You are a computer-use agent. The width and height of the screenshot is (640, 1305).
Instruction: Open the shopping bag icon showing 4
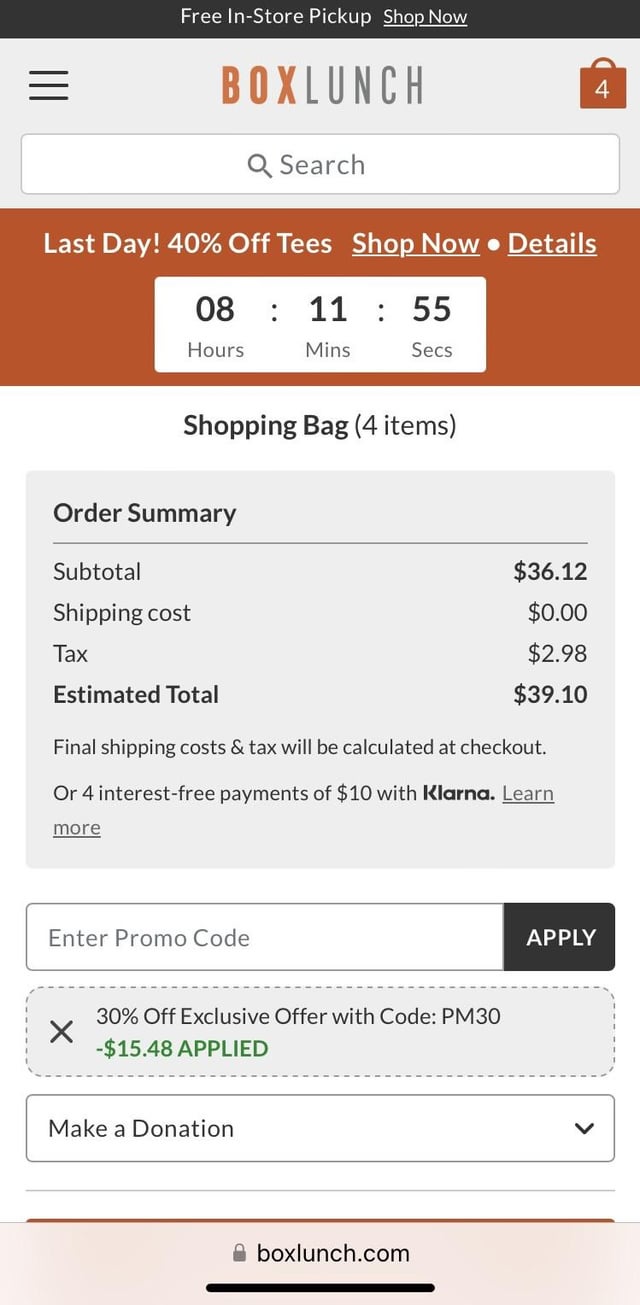click(x=602, y=84)
